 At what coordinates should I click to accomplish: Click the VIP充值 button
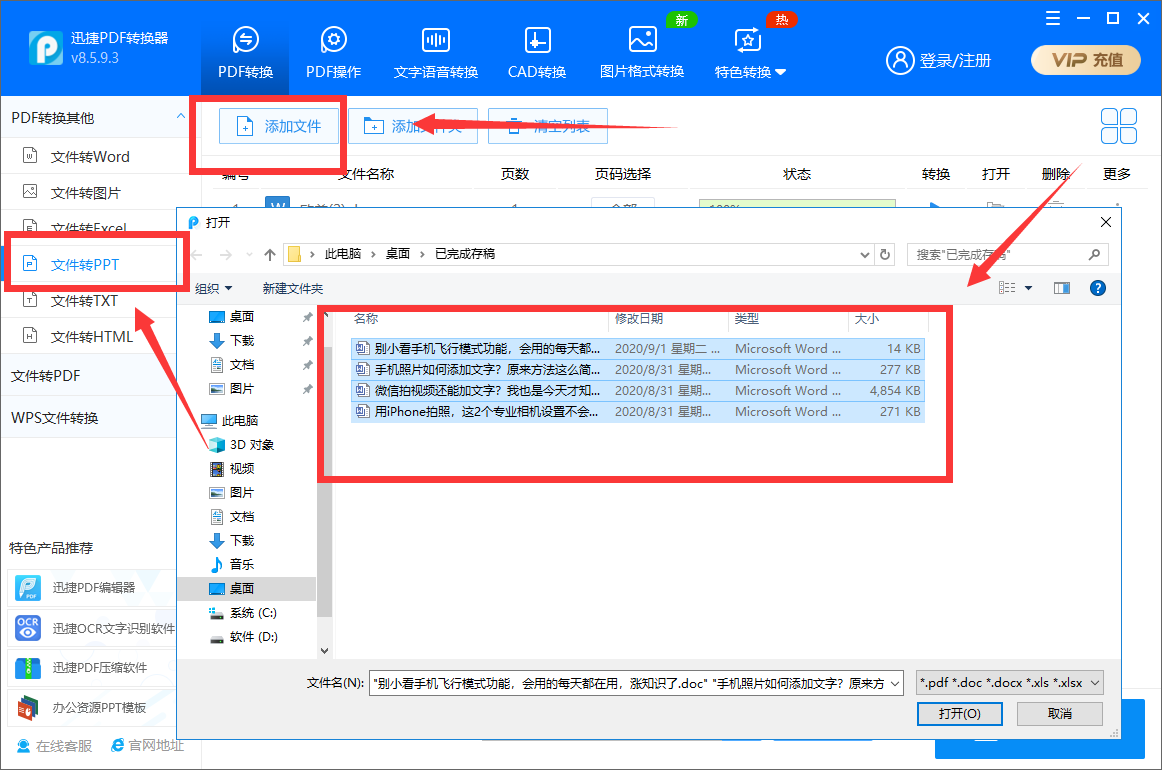pyautogui.click(x=1085, y=60)
